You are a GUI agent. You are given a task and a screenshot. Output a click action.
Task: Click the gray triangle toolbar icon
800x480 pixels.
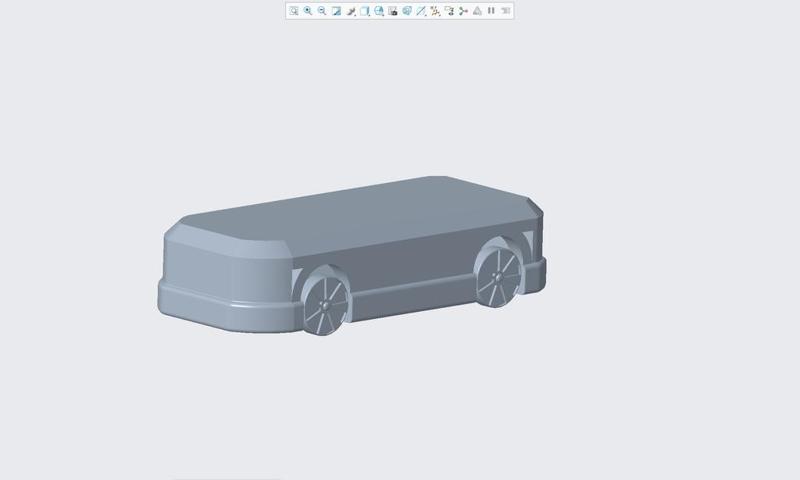coord(477,11)
